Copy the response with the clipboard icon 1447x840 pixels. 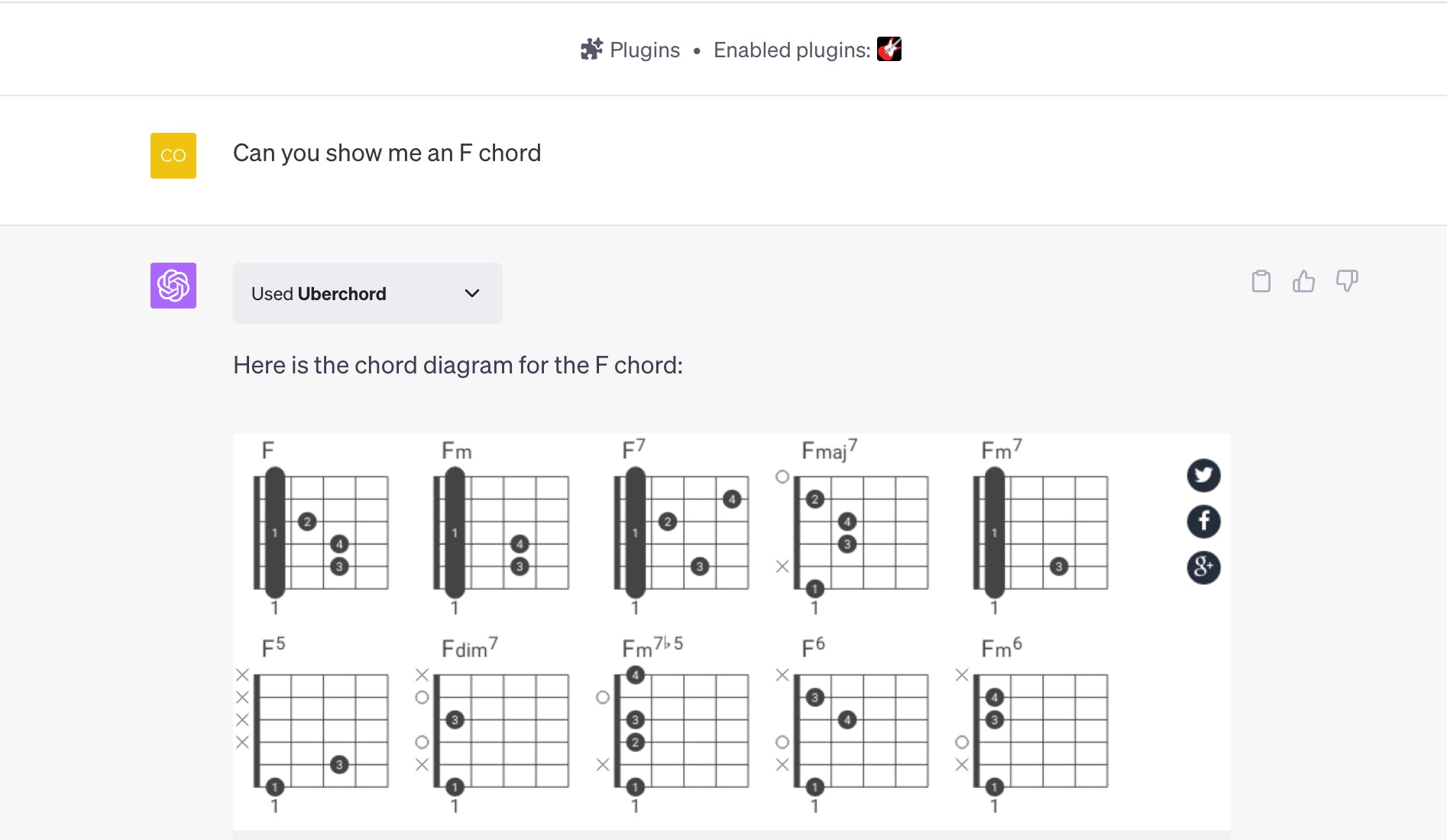[1261, 281]
